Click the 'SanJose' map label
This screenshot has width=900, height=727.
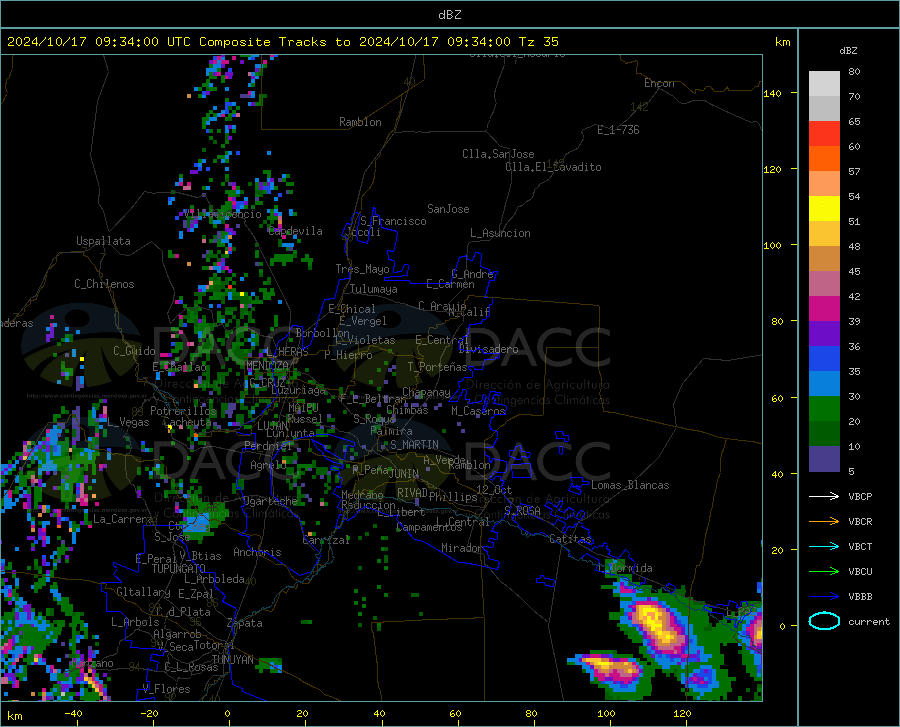tap(448, 209)
